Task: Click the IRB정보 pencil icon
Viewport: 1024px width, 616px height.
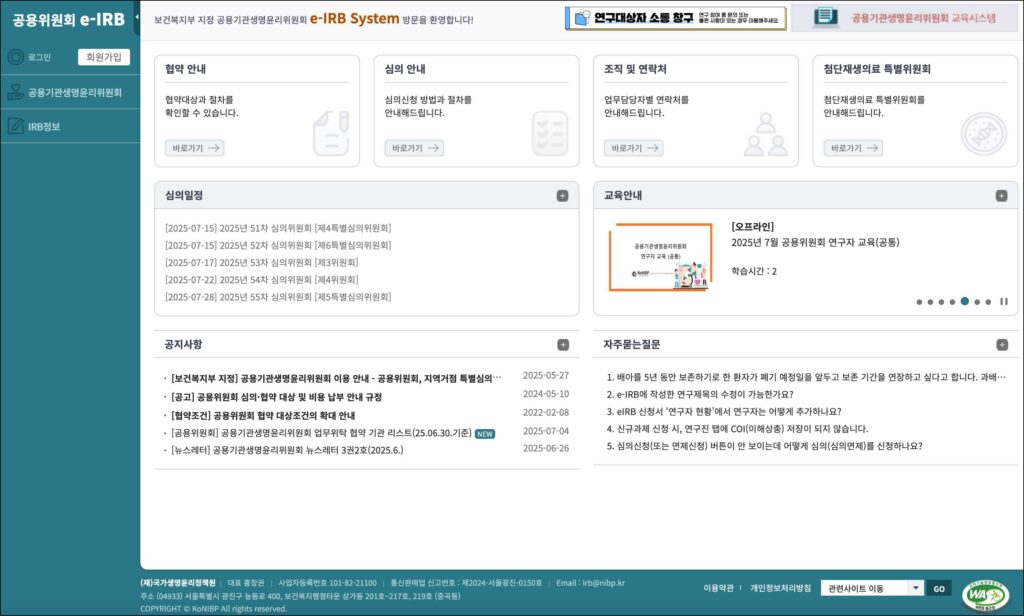Action: [x=16, y=126]
